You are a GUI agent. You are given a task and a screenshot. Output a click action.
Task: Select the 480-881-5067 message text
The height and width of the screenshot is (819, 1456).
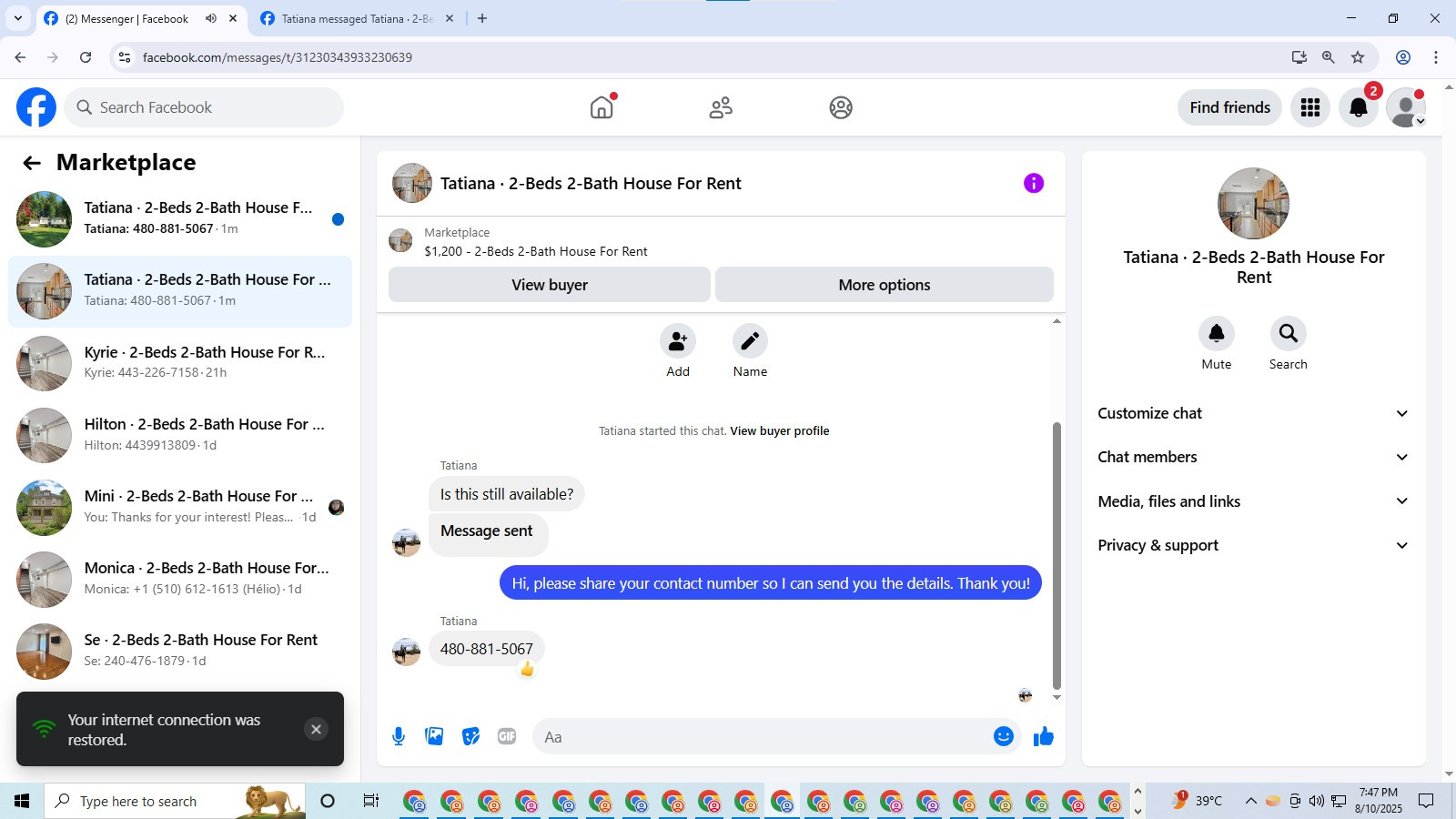click(x=487, y=649)
